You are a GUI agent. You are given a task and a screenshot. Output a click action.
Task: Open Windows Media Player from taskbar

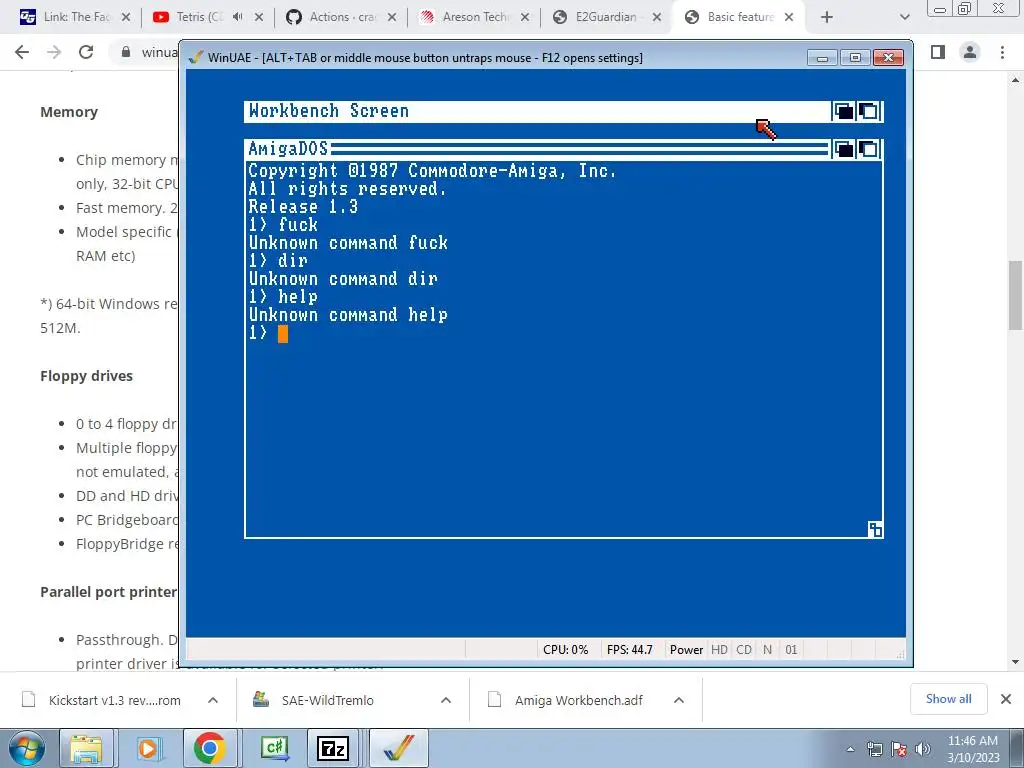click(x=149, y=748)
